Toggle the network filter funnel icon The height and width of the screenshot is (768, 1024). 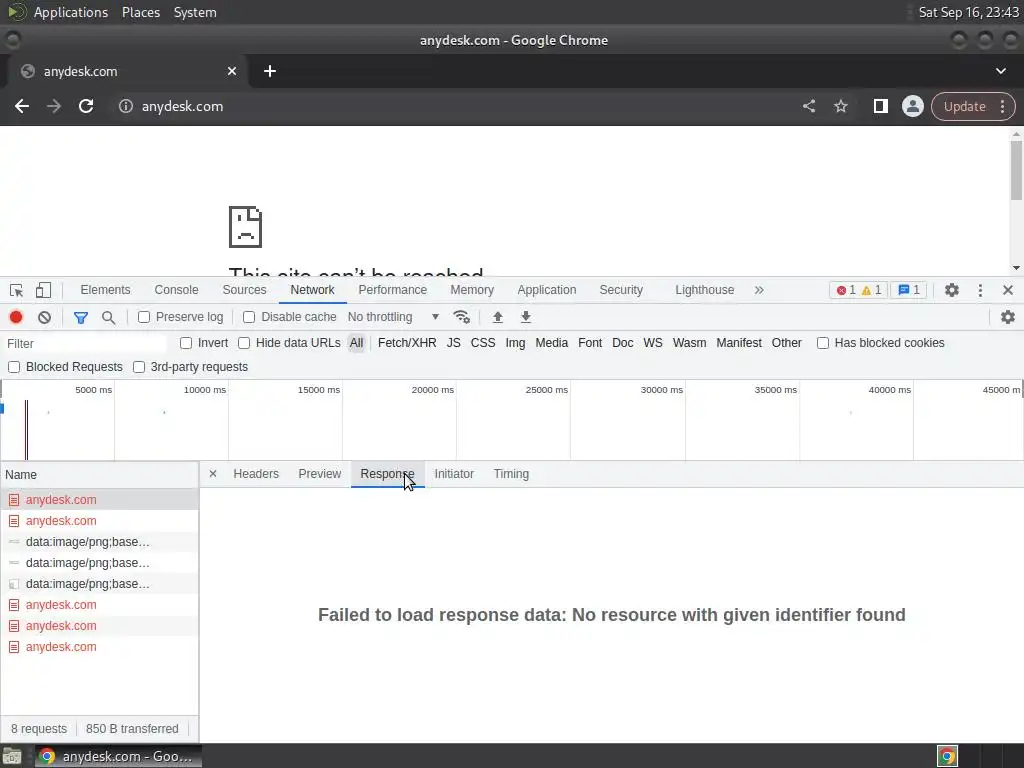click(x=80, y=317)
